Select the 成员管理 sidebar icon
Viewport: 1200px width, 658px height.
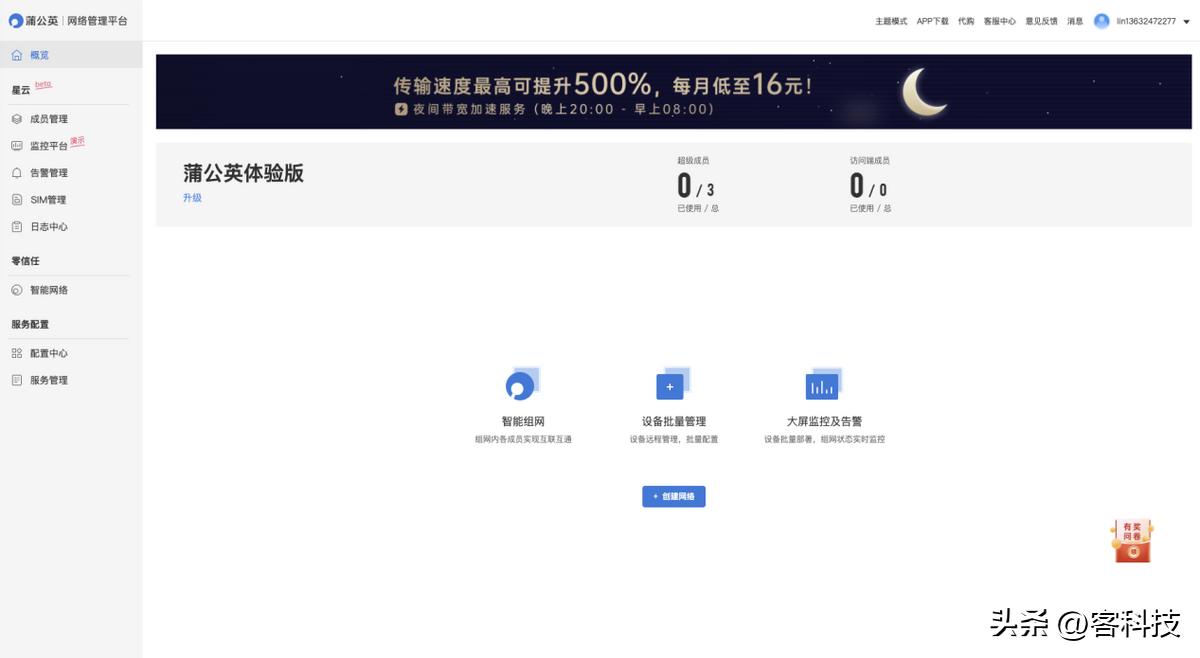[15, 118]
